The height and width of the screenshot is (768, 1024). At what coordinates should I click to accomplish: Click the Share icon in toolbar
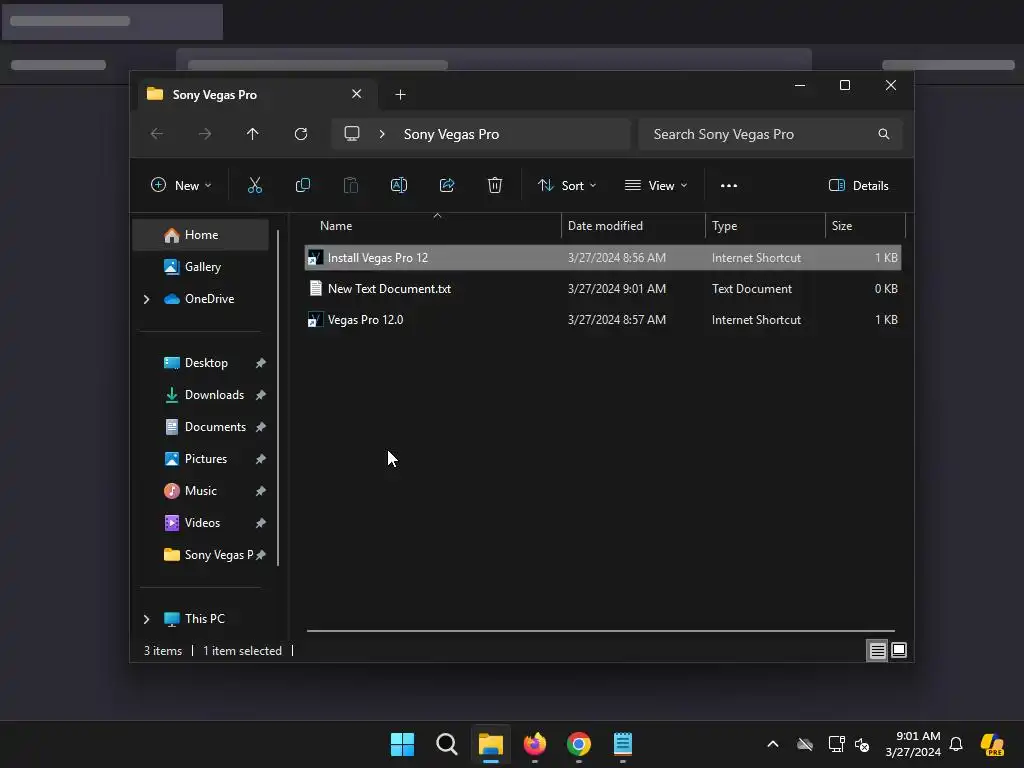click(x=447, y=185)
